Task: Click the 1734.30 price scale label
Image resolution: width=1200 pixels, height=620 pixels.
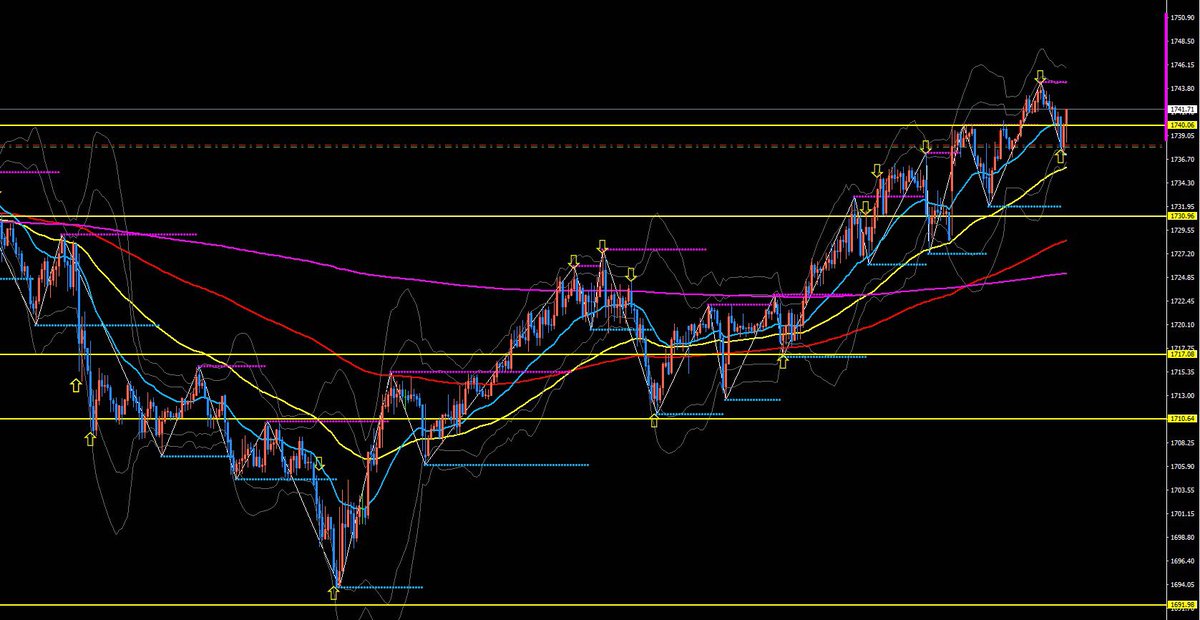Action: (x=1183, y=183)
